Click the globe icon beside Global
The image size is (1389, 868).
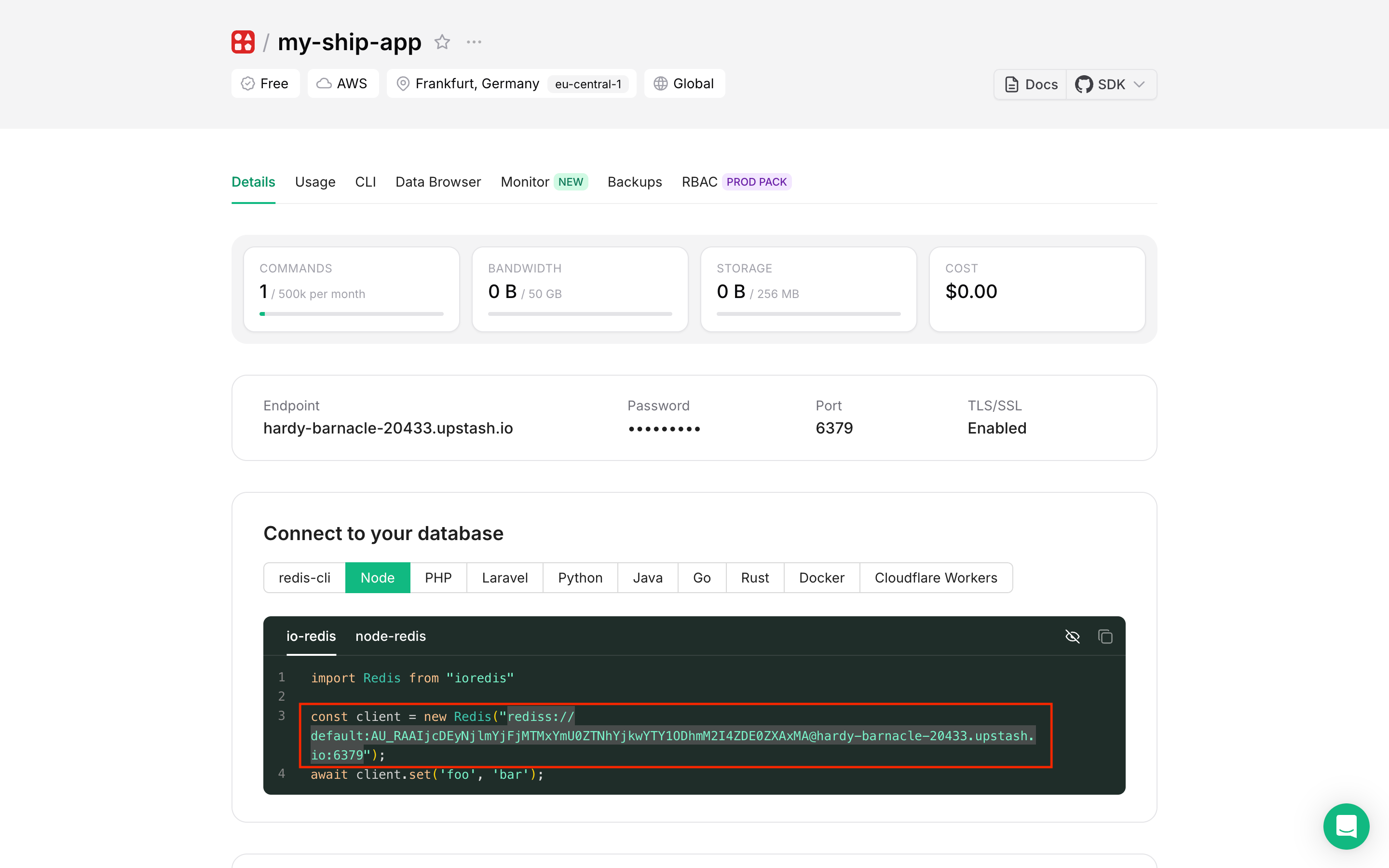coord(661,83)
